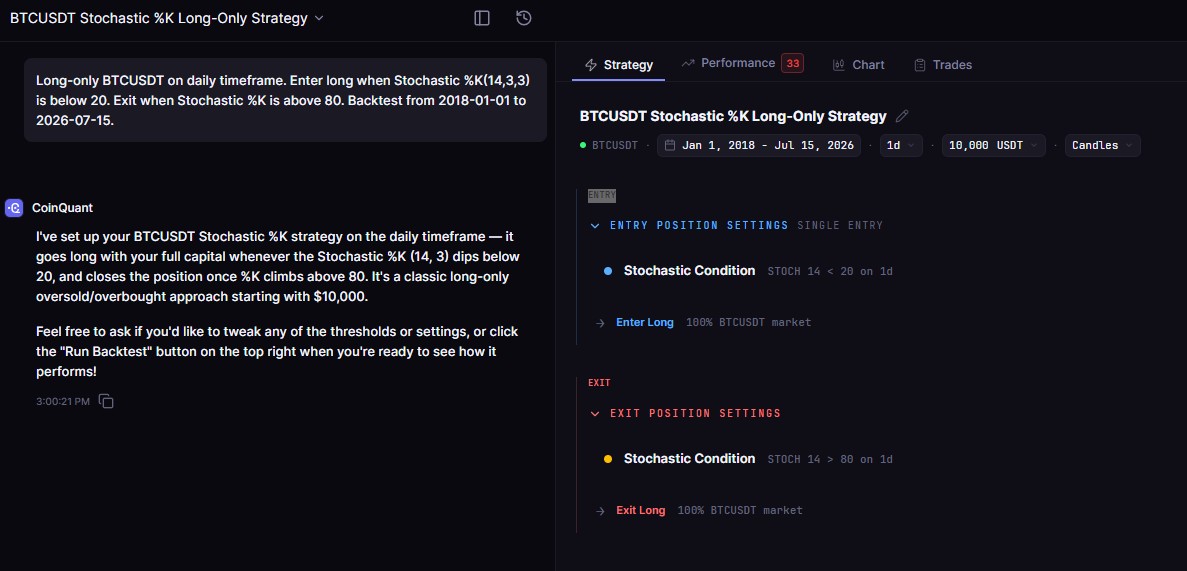Collapse Entry Position Settings section

tap(595, 226)
